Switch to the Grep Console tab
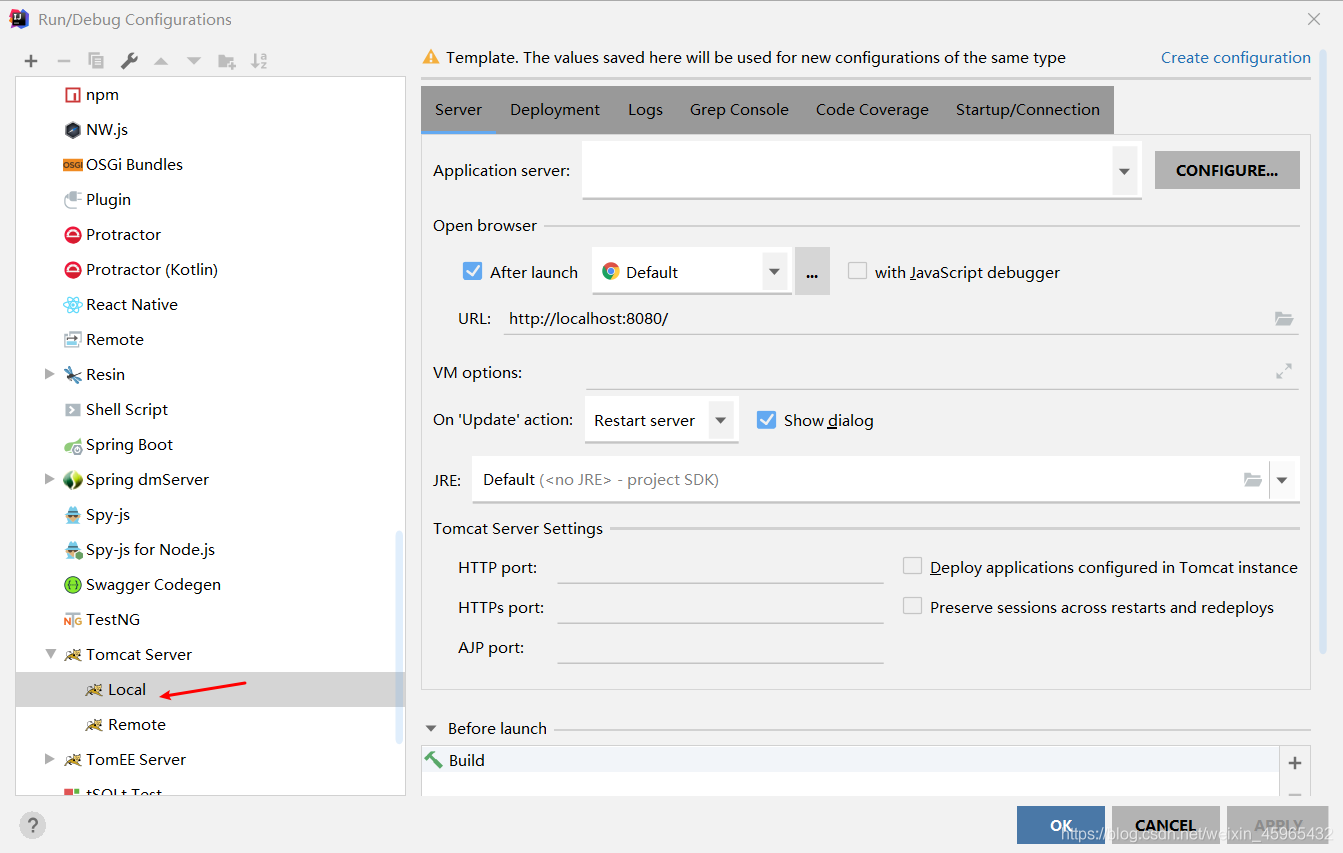Viewport: 1343px width, 853px height. 739,110
